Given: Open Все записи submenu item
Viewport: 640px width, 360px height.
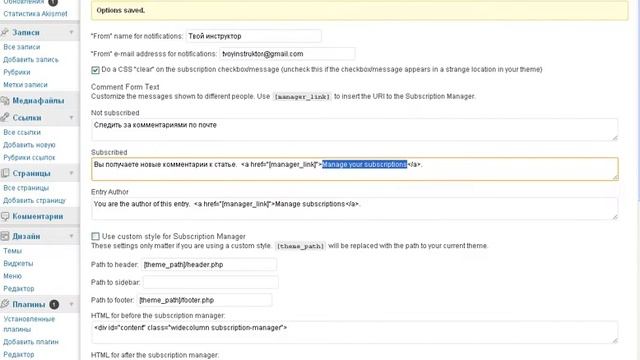Looking at the screenshot, I should [22, 47].
